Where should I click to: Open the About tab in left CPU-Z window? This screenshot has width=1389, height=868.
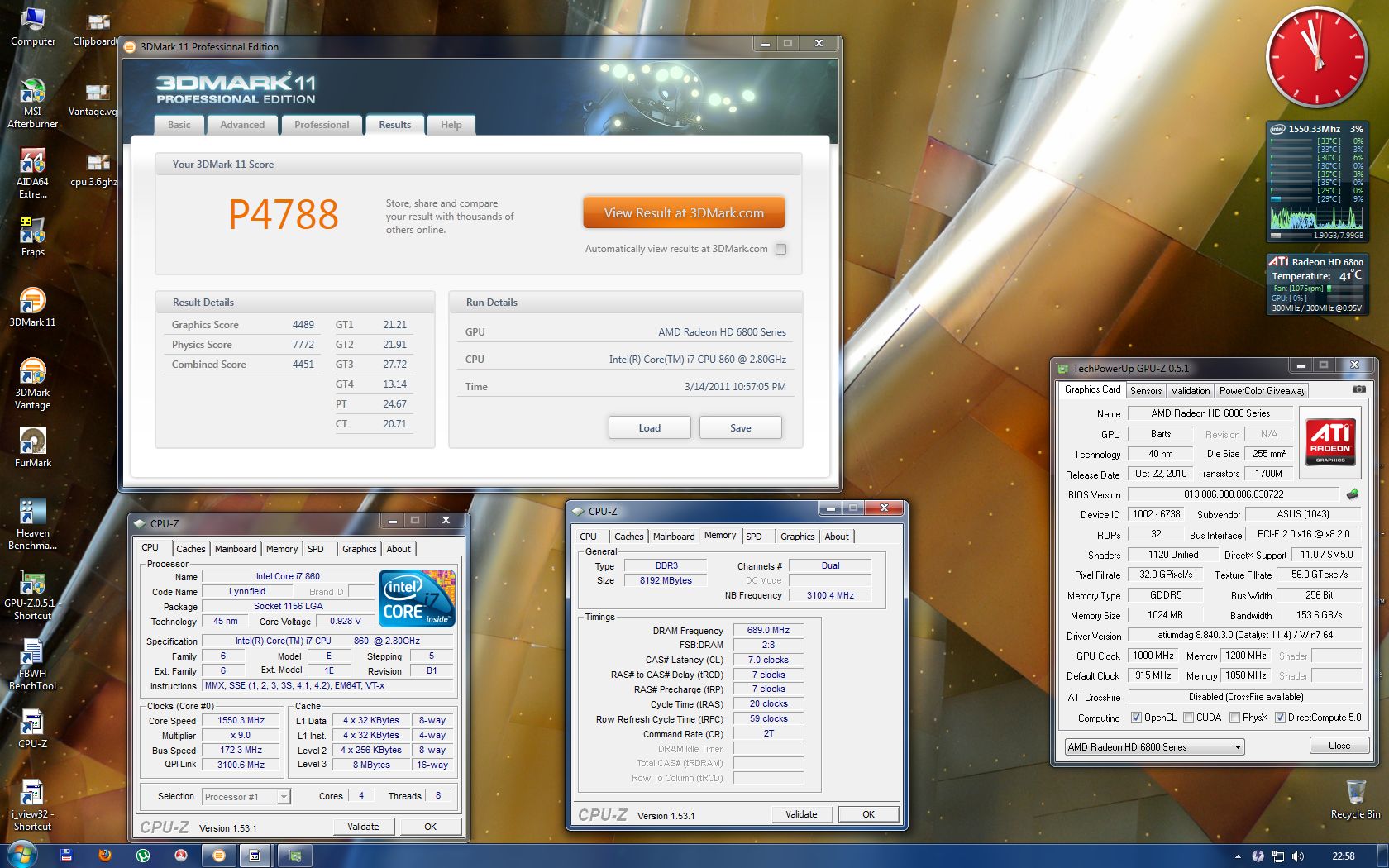point(399,549)
